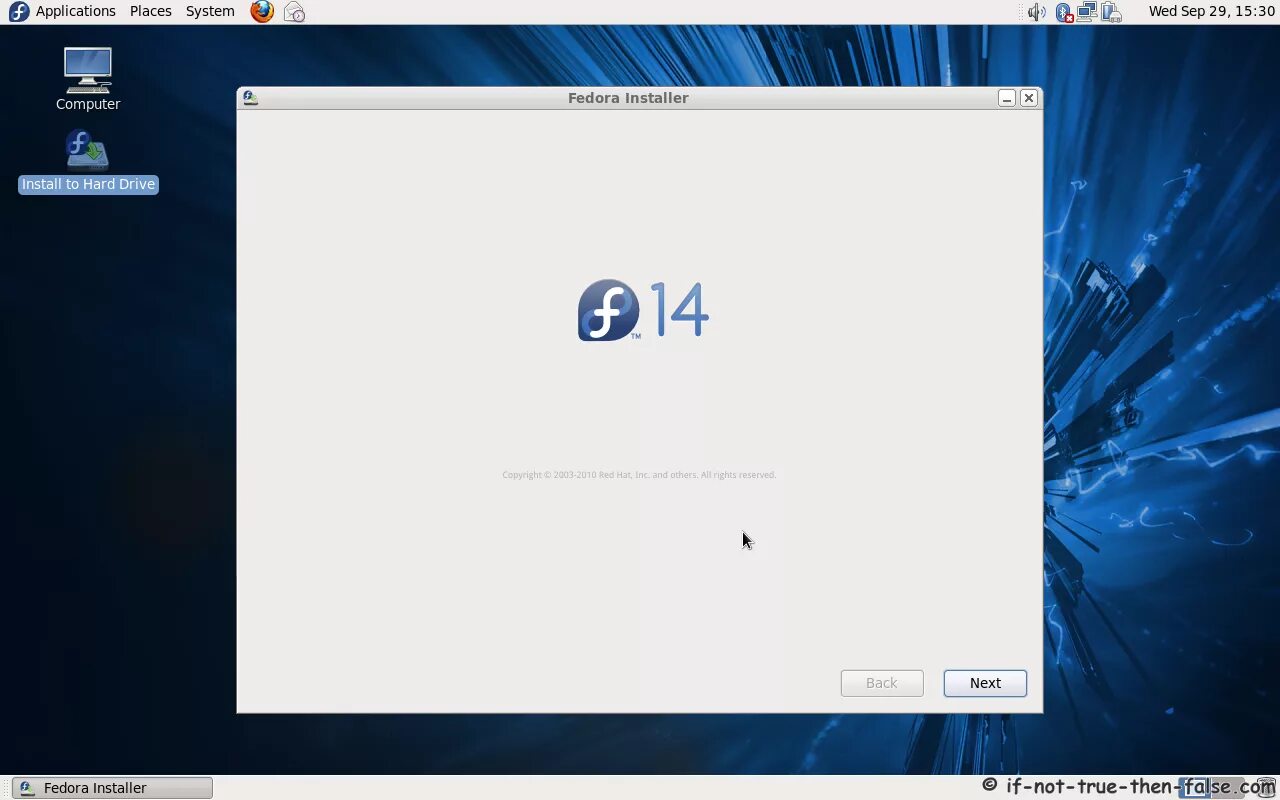Viewport: 1280px width, 800px height.
Task: Open the Bluetooth status icon
Action: tap(1063, 12)
